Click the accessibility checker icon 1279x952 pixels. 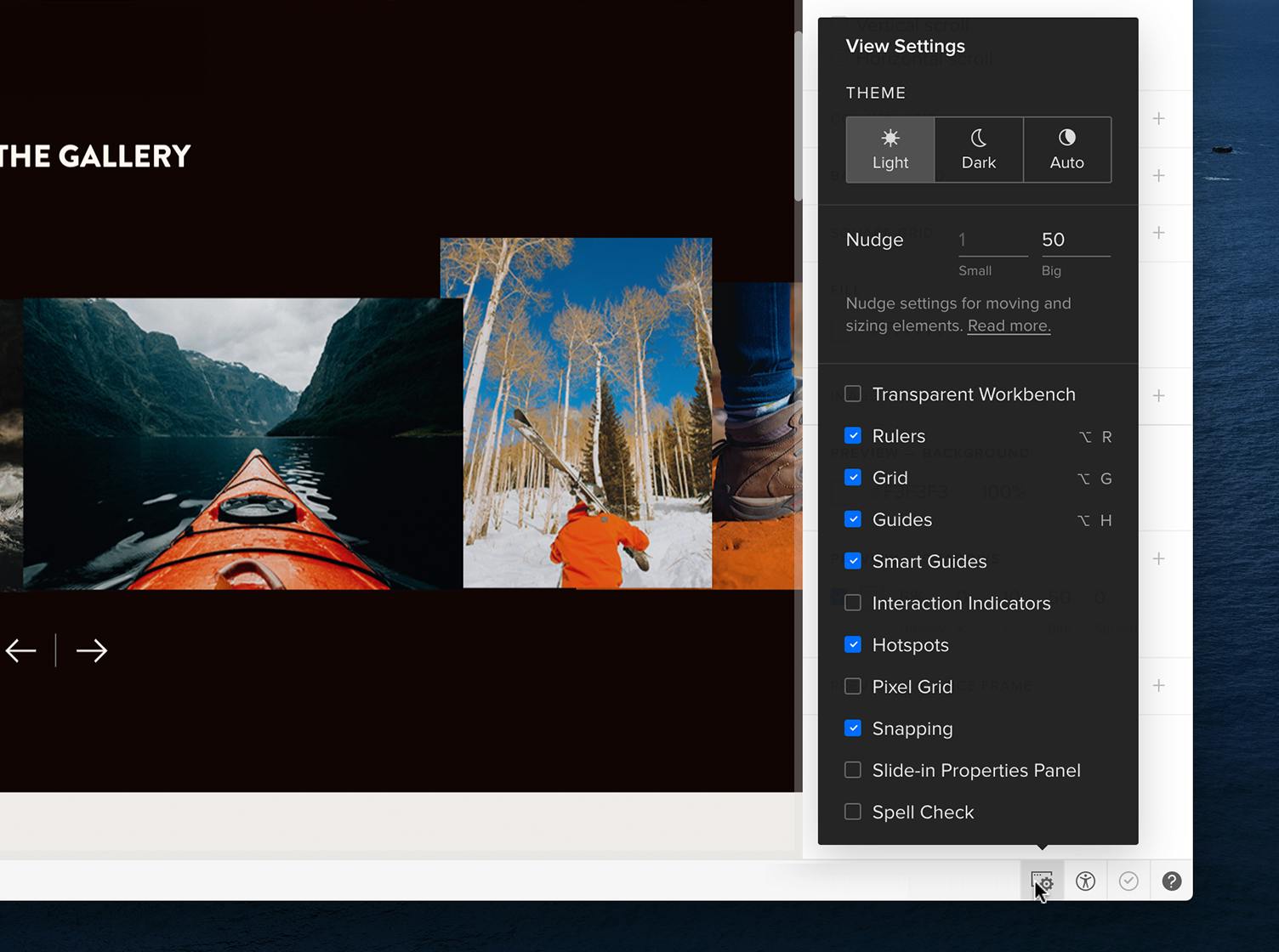tap(1085, 881)
